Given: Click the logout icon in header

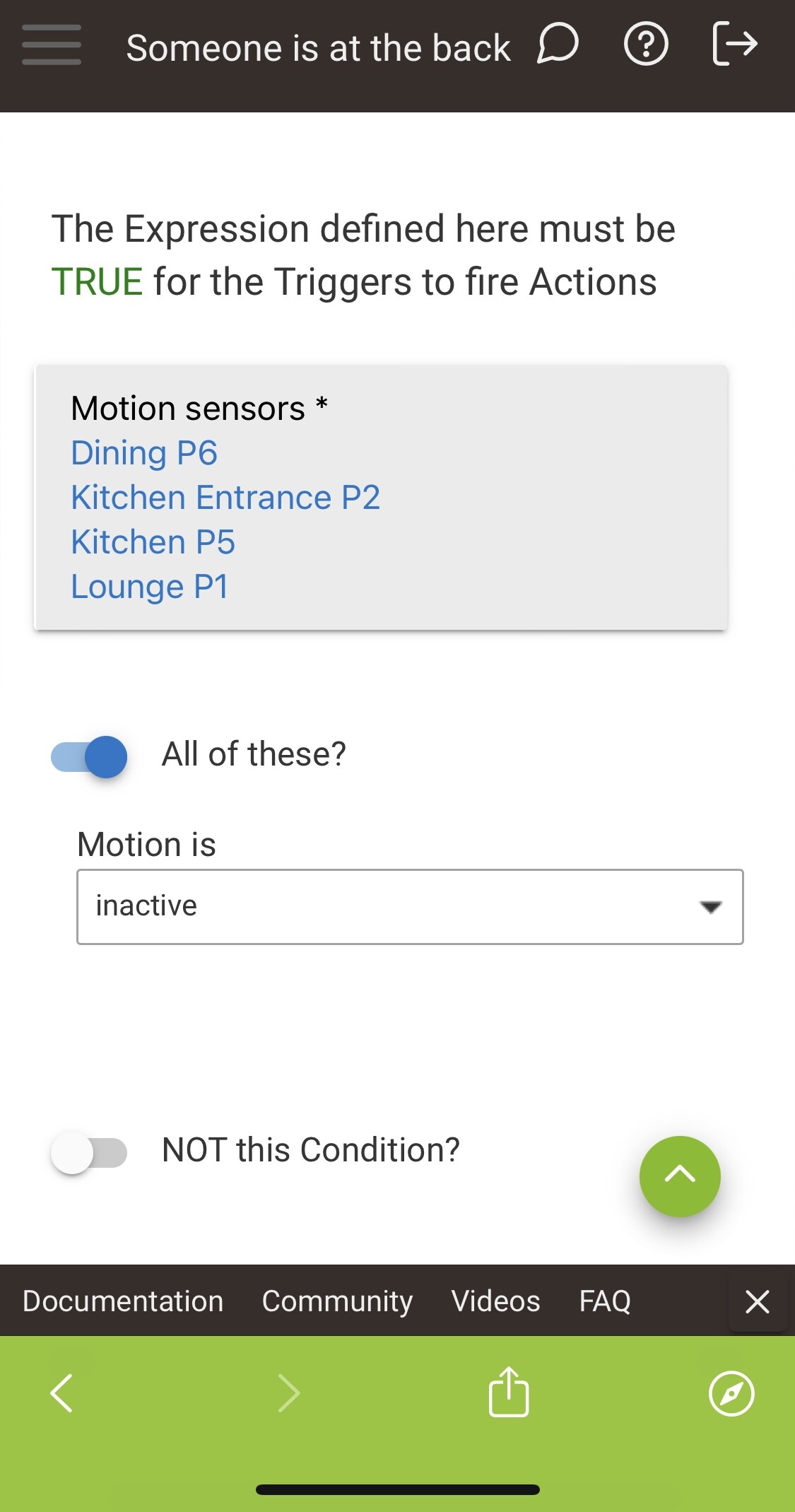Looking at the screenshot, I should pos(735,45).
